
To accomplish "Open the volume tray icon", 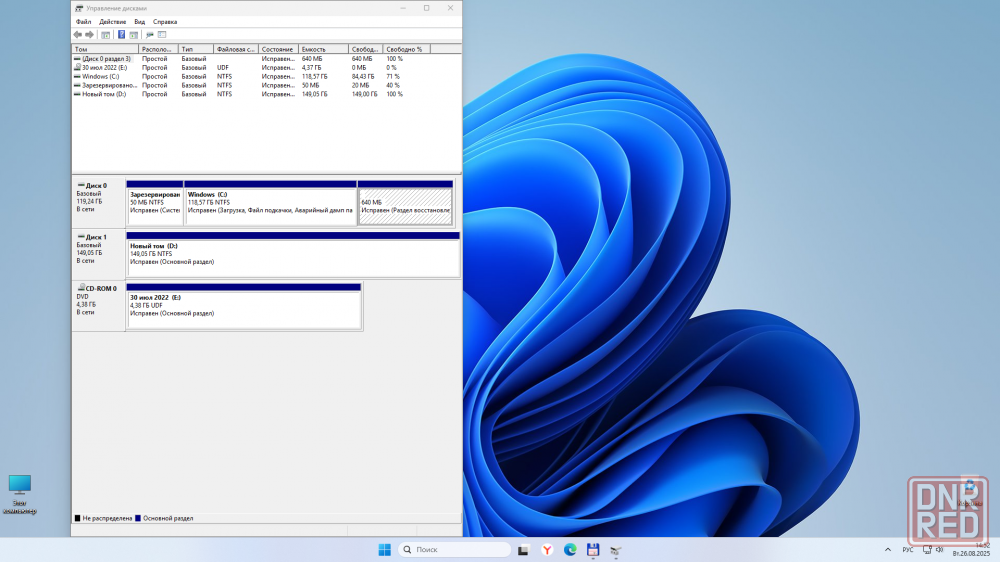I will (939, 550).
